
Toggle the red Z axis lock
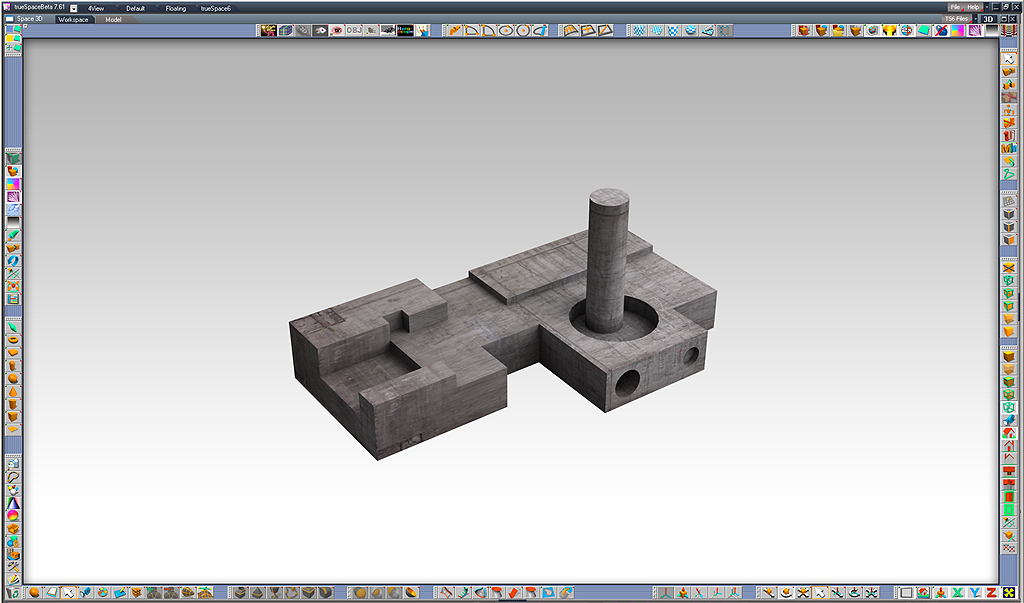click(991, 593)
